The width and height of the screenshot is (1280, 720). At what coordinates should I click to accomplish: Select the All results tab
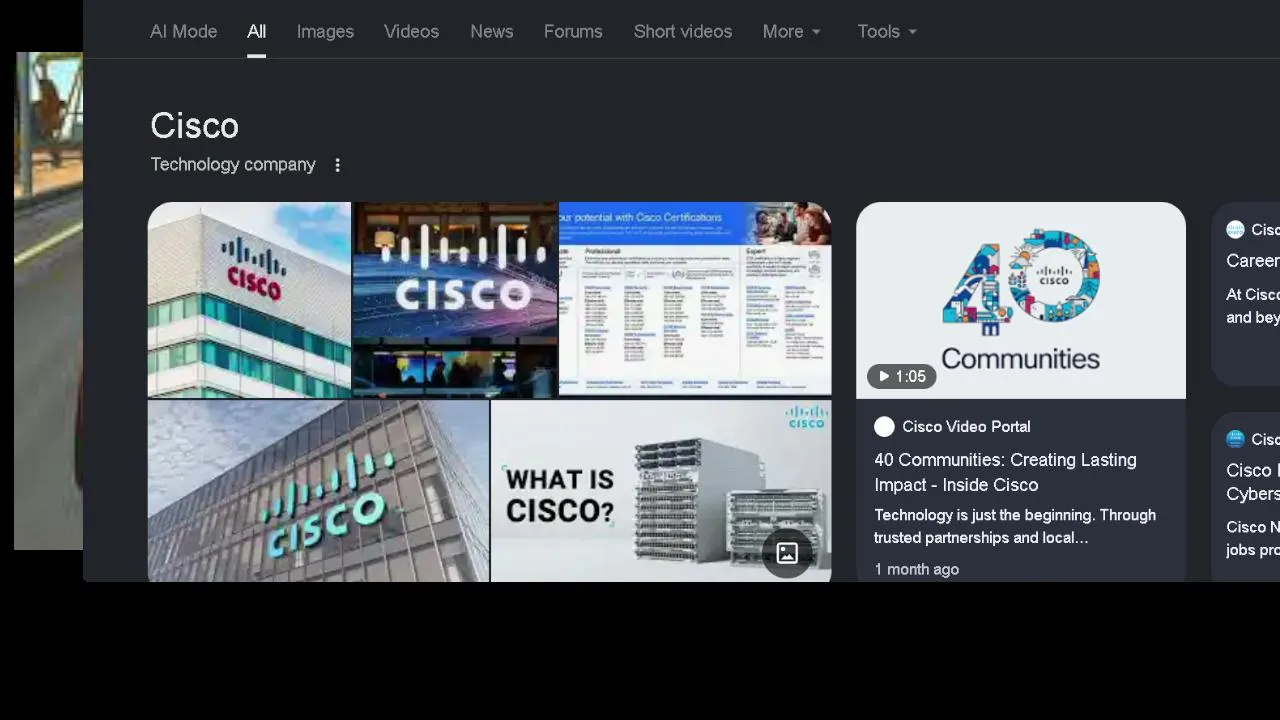pyautogui.click(x=257, y=32)
